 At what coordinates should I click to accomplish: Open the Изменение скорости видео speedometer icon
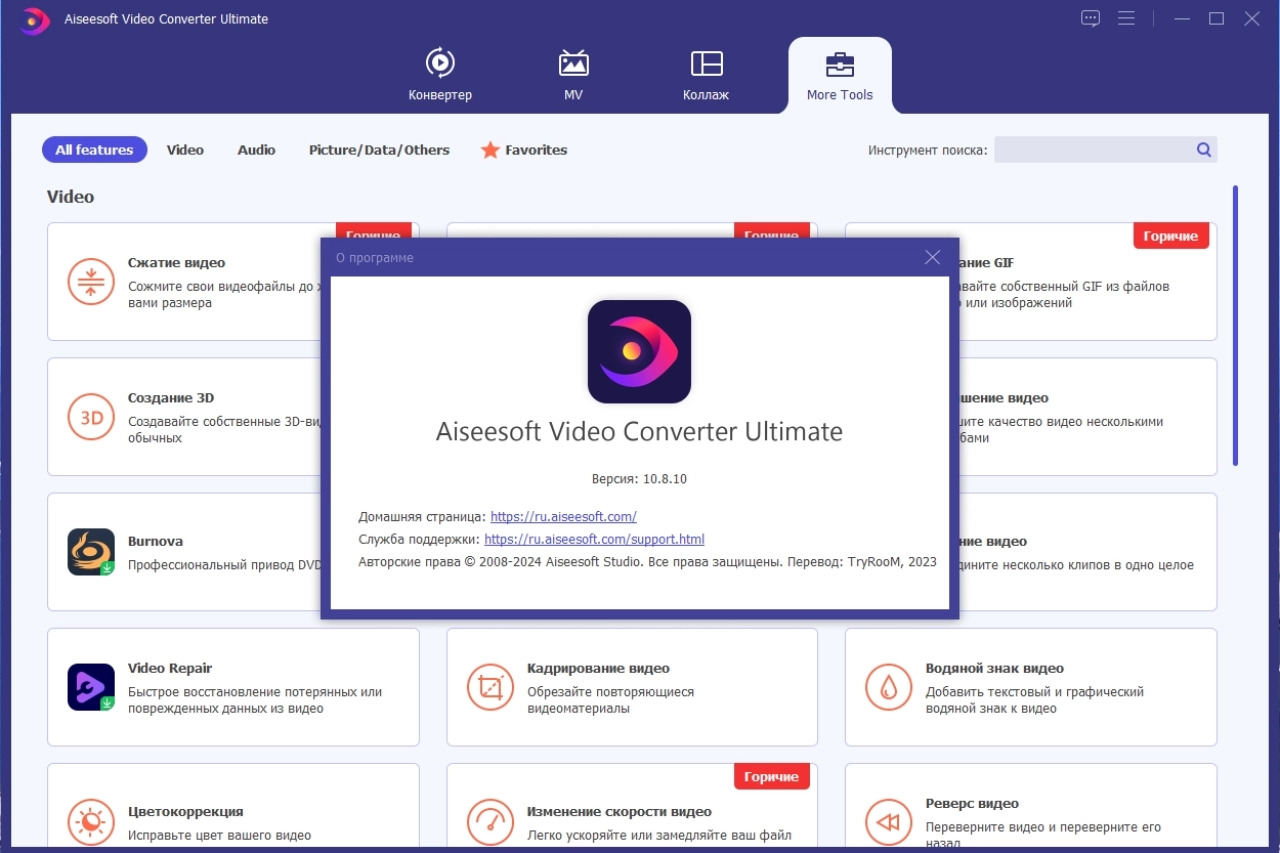click(490, 822)
